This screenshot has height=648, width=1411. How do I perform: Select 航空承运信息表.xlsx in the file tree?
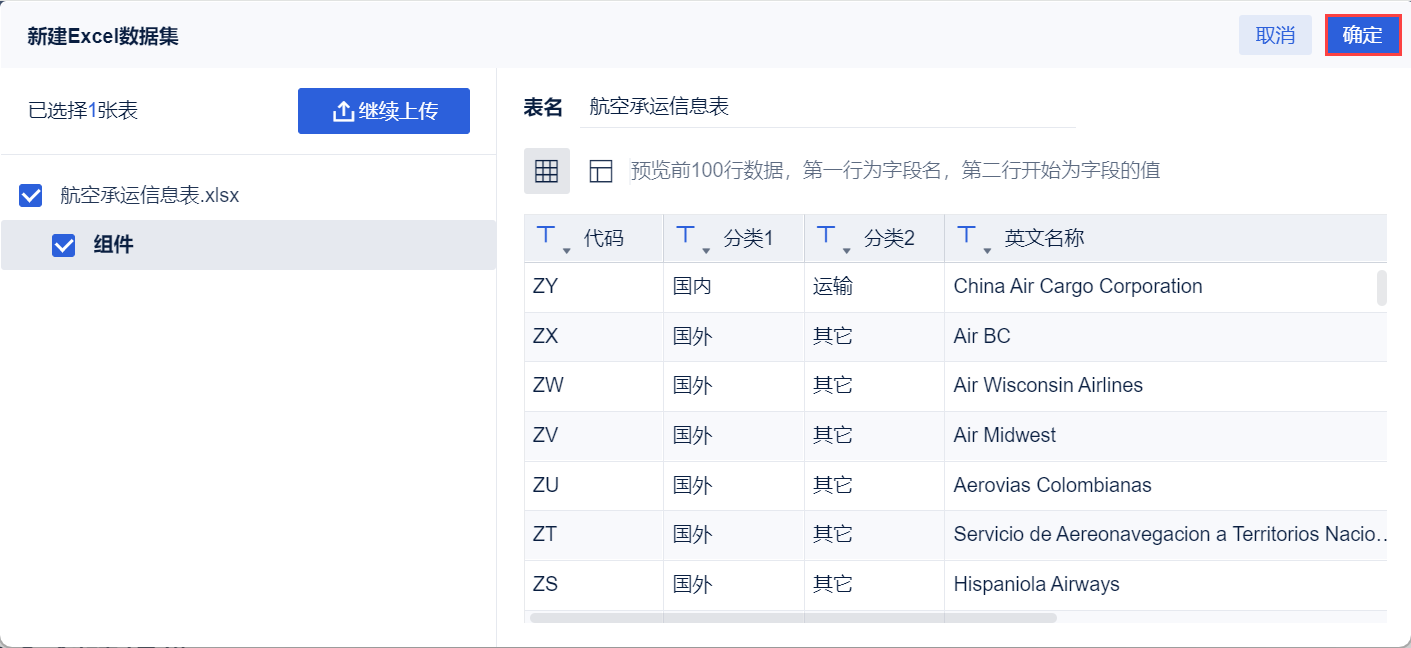[150, 196]
